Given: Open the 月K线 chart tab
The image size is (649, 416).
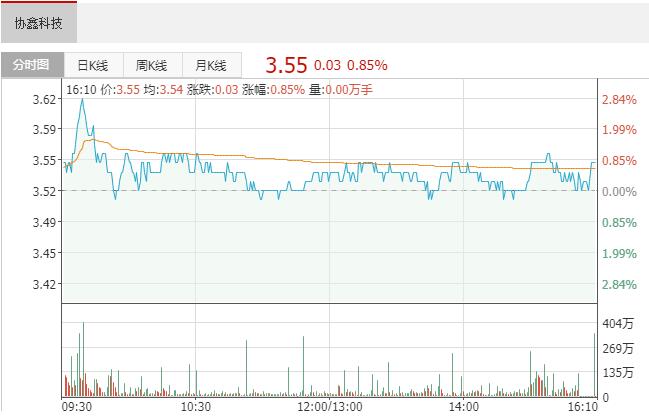Looking at the screenshot, I should (x=211, y=65).
